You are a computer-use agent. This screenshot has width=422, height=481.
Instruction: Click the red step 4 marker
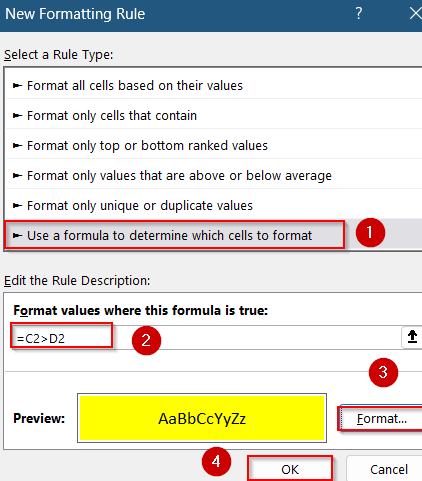pos(216,462)
